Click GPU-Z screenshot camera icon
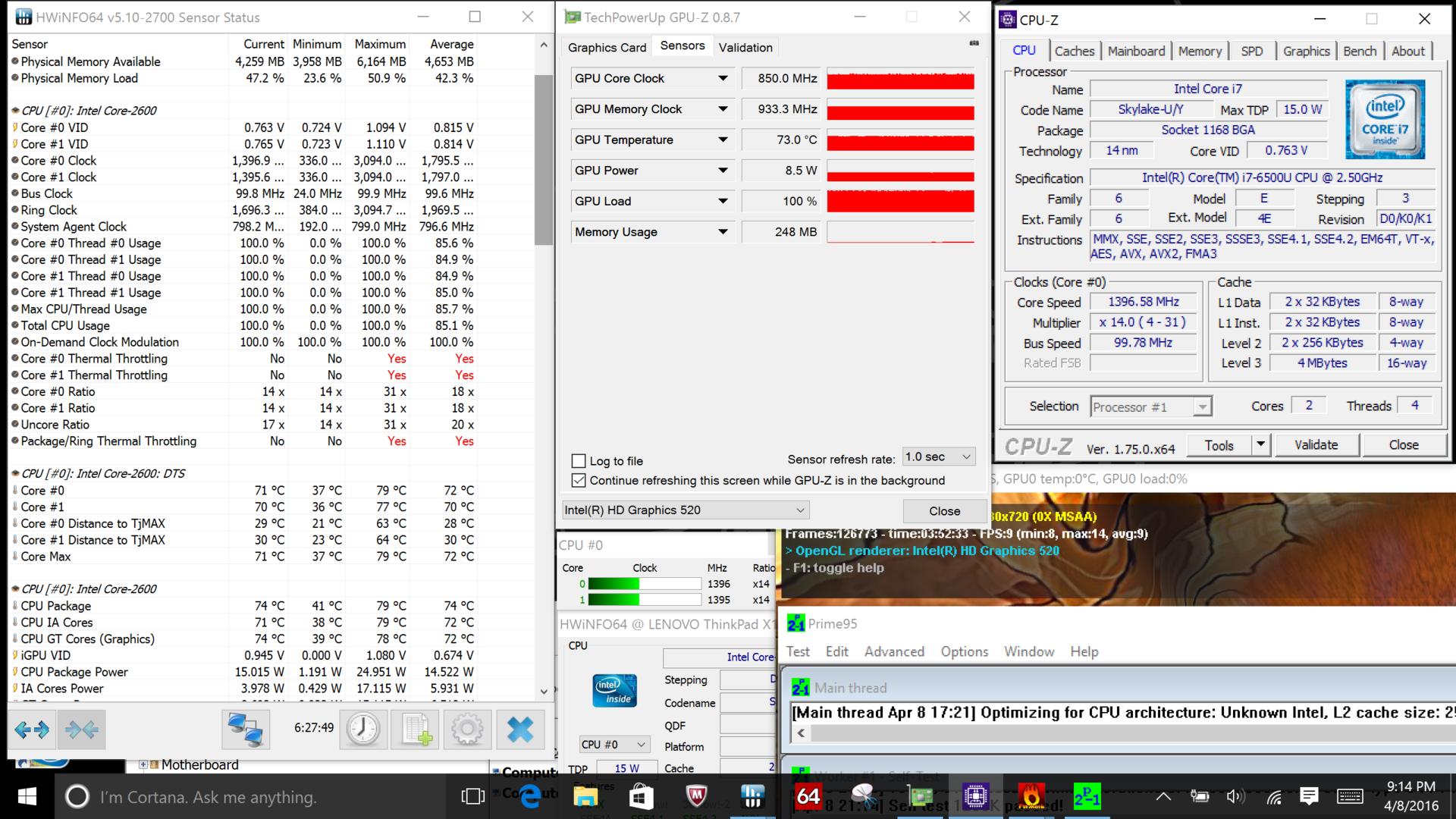This screenshot has width=1456, height=819. click(x=974, y=44)
